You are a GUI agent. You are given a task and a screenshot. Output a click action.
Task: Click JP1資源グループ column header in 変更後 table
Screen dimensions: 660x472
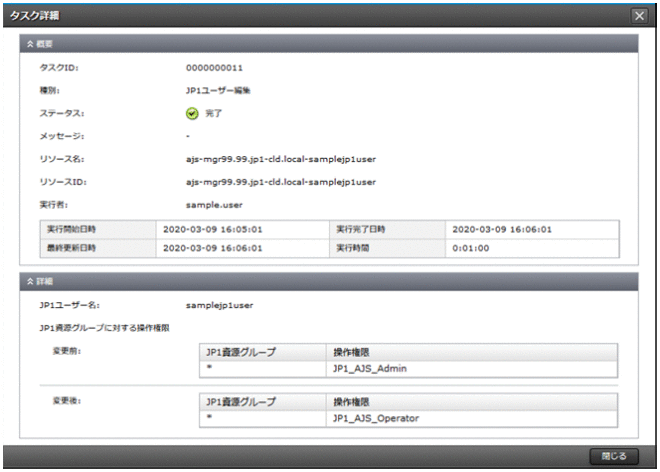[263, 402]
